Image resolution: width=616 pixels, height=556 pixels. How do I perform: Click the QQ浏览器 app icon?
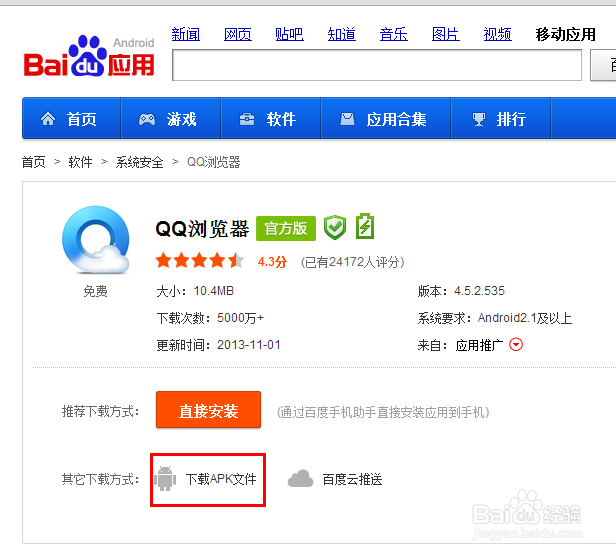point(96,240)
